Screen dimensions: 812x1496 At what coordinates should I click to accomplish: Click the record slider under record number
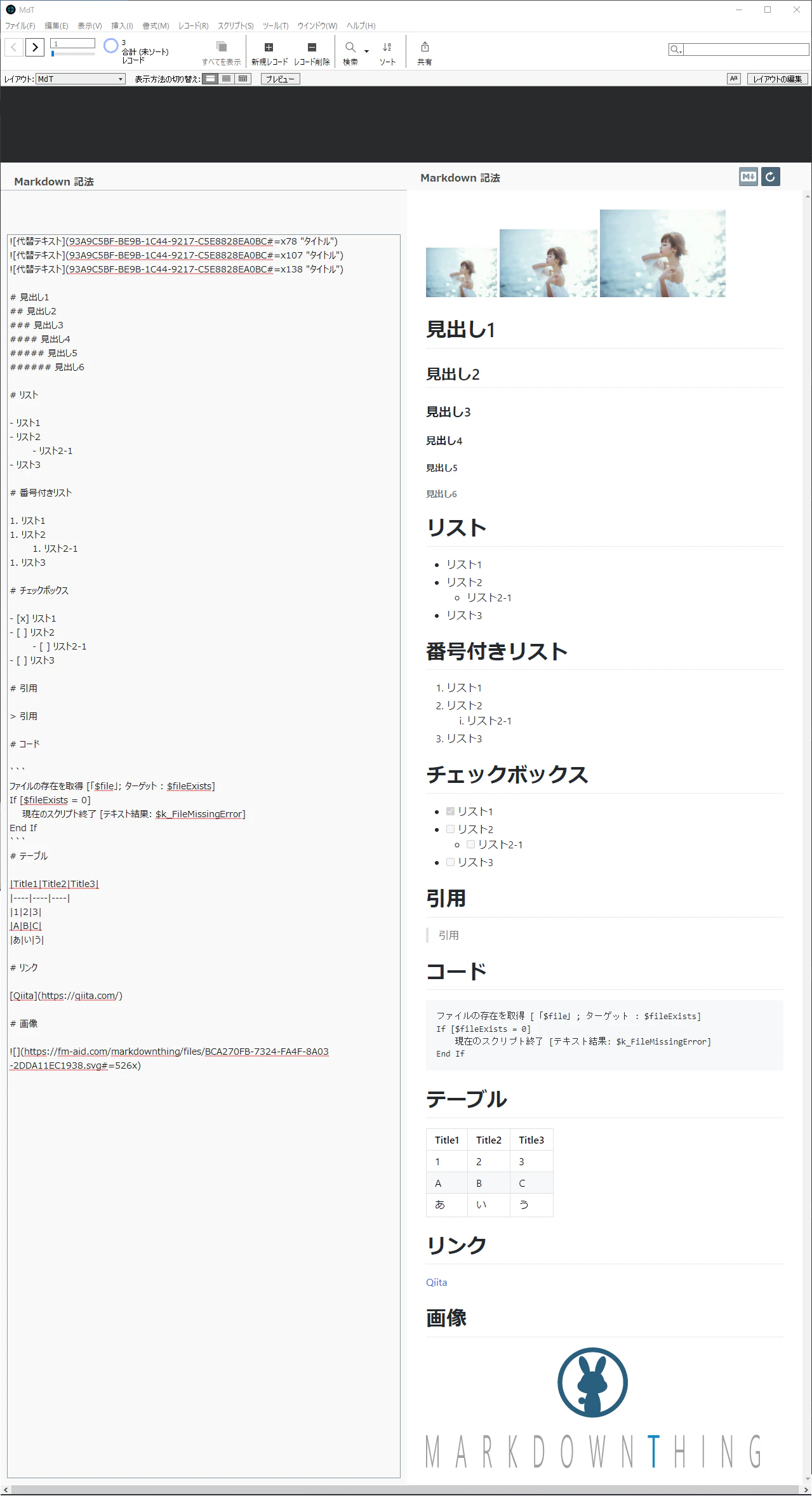(73, 54)
